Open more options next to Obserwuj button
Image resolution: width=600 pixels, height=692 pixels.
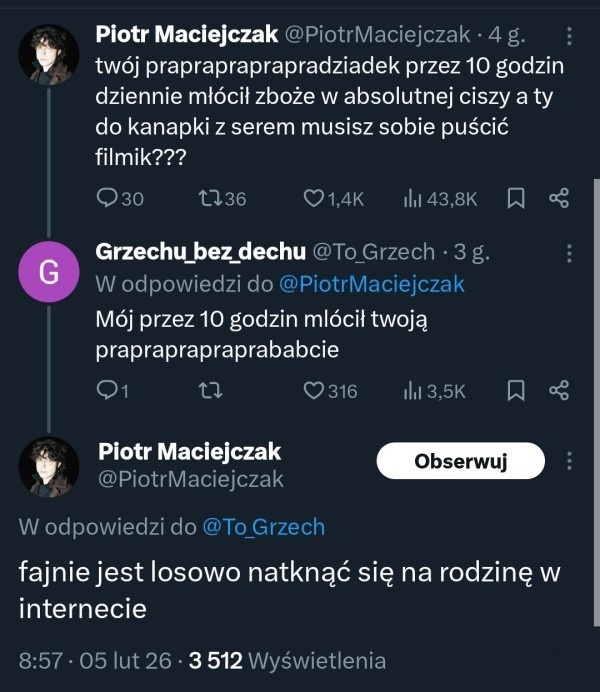click(570, 461)
